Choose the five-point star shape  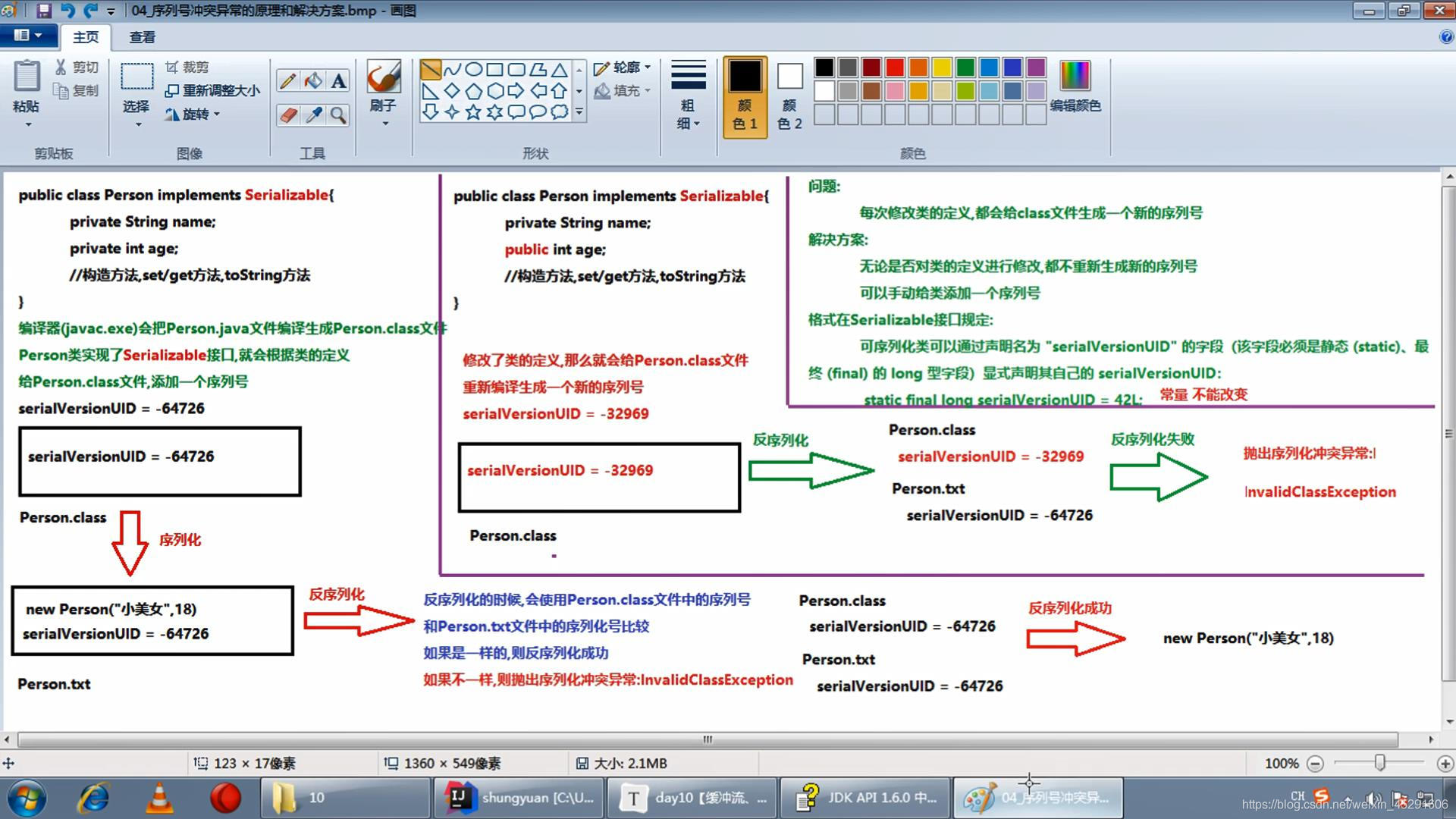[473, 112]
